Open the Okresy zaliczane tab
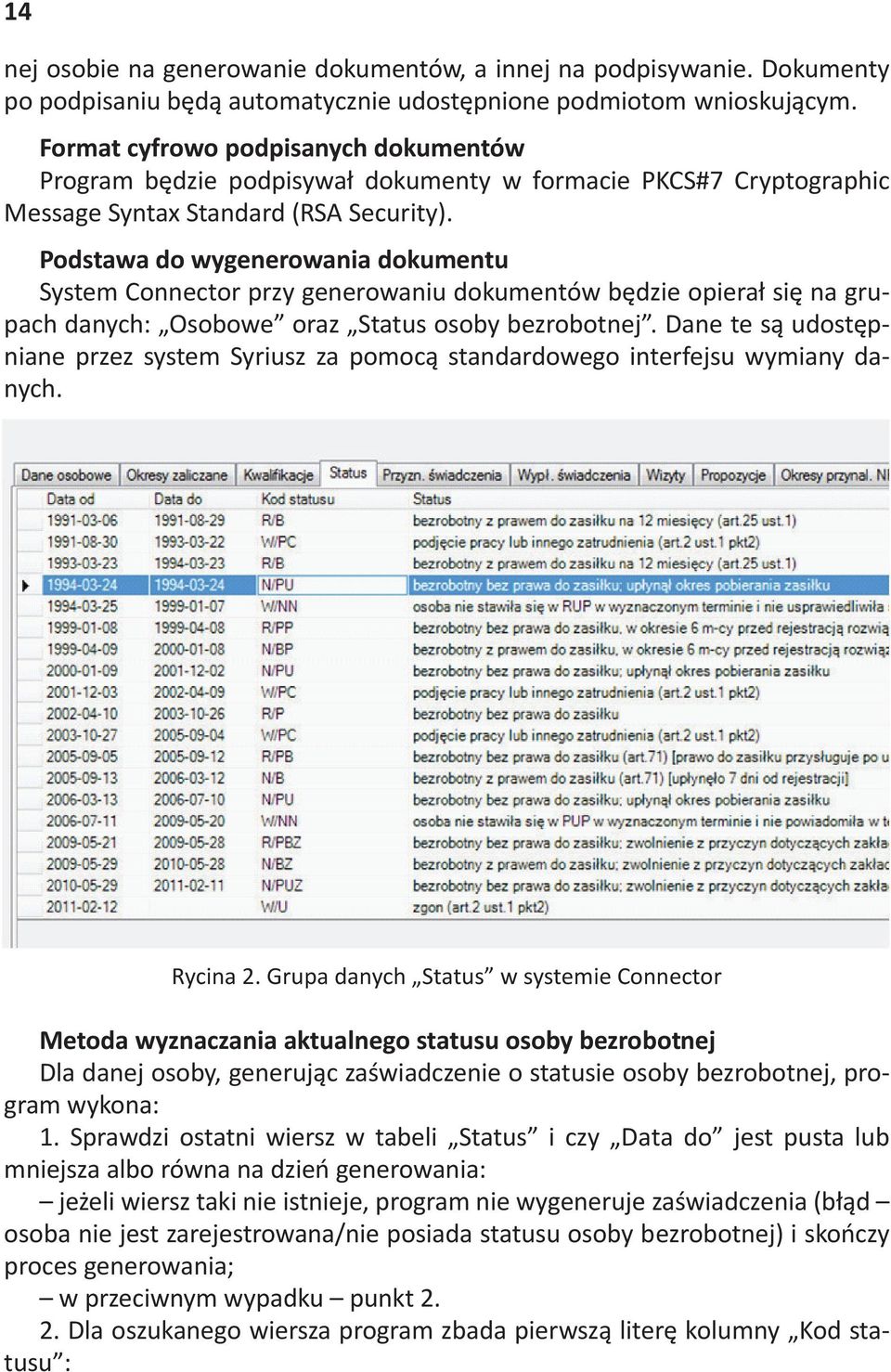The height and width of the screenshot is (1372, 891). (176, 475)
